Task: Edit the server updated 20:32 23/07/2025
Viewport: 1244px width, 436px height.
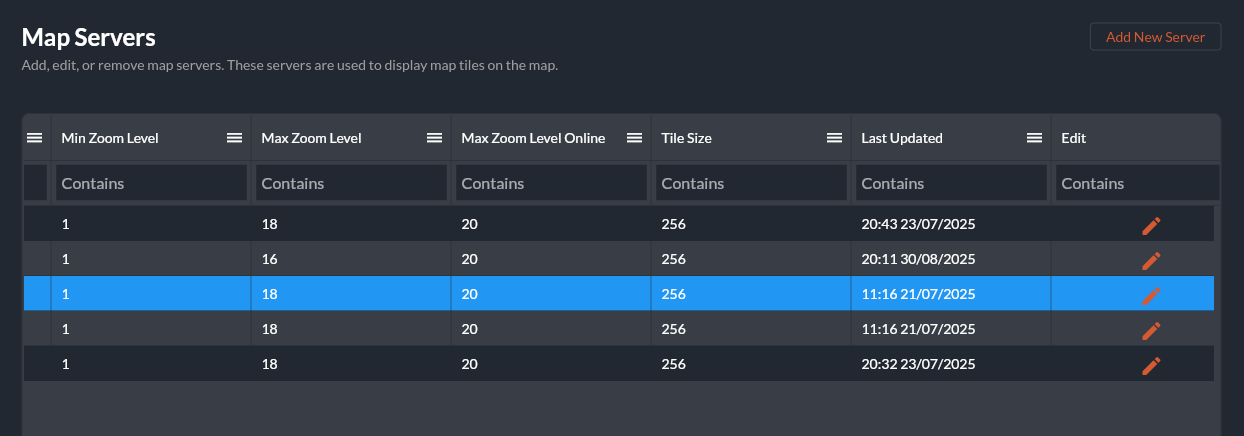Action: click(x=1151, y=365)
